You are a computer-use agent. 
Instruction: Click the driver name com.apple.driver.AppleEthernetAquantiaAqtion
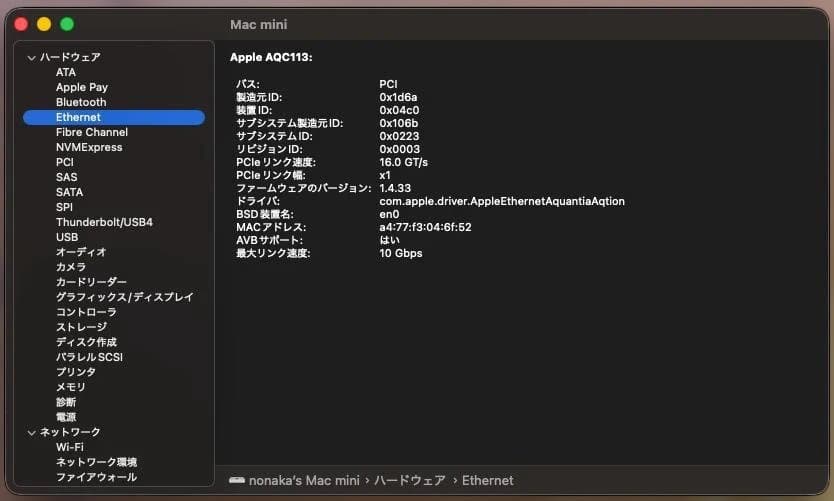(502, 201)
